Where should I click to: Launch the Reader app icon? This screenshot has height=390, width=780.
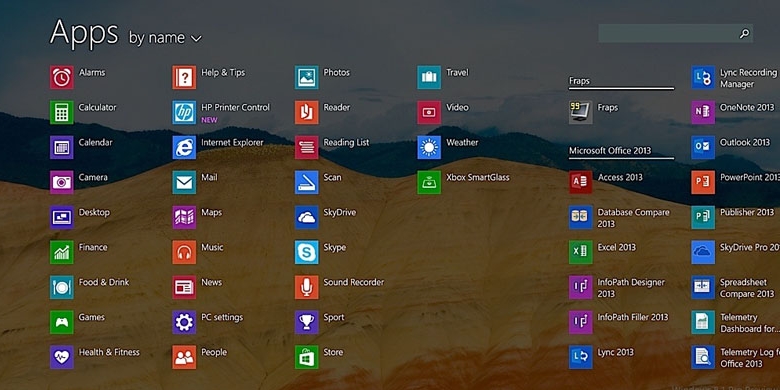306,112
